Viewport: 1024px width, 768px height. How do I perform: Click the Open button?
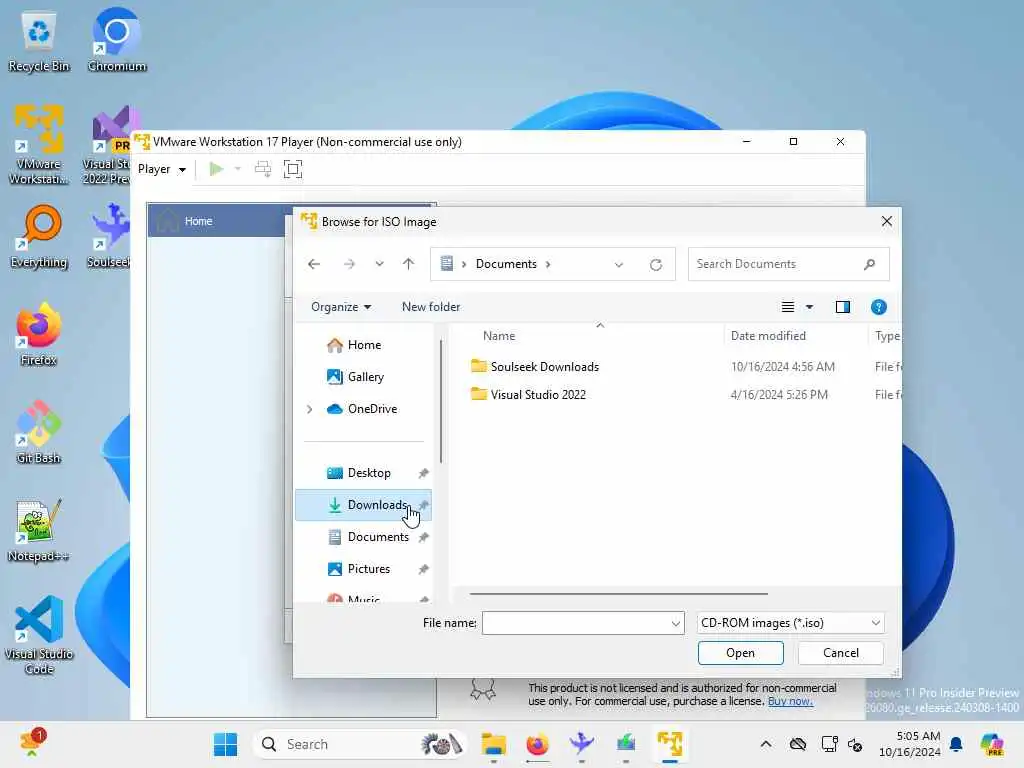[741, 653]
